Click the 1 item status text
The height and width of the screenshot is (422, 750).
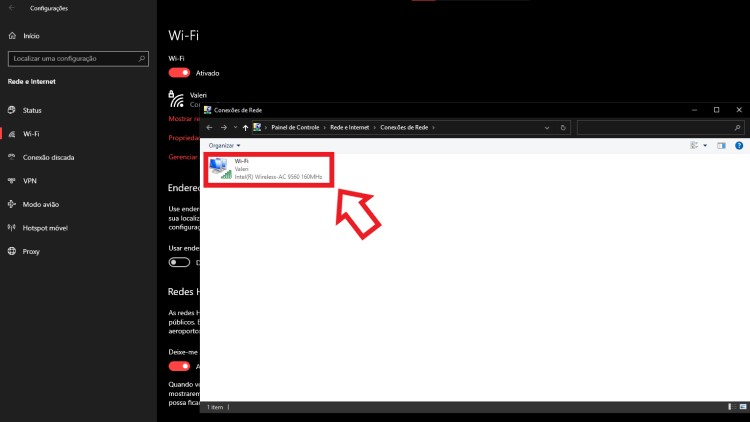[x=215, y=407]
